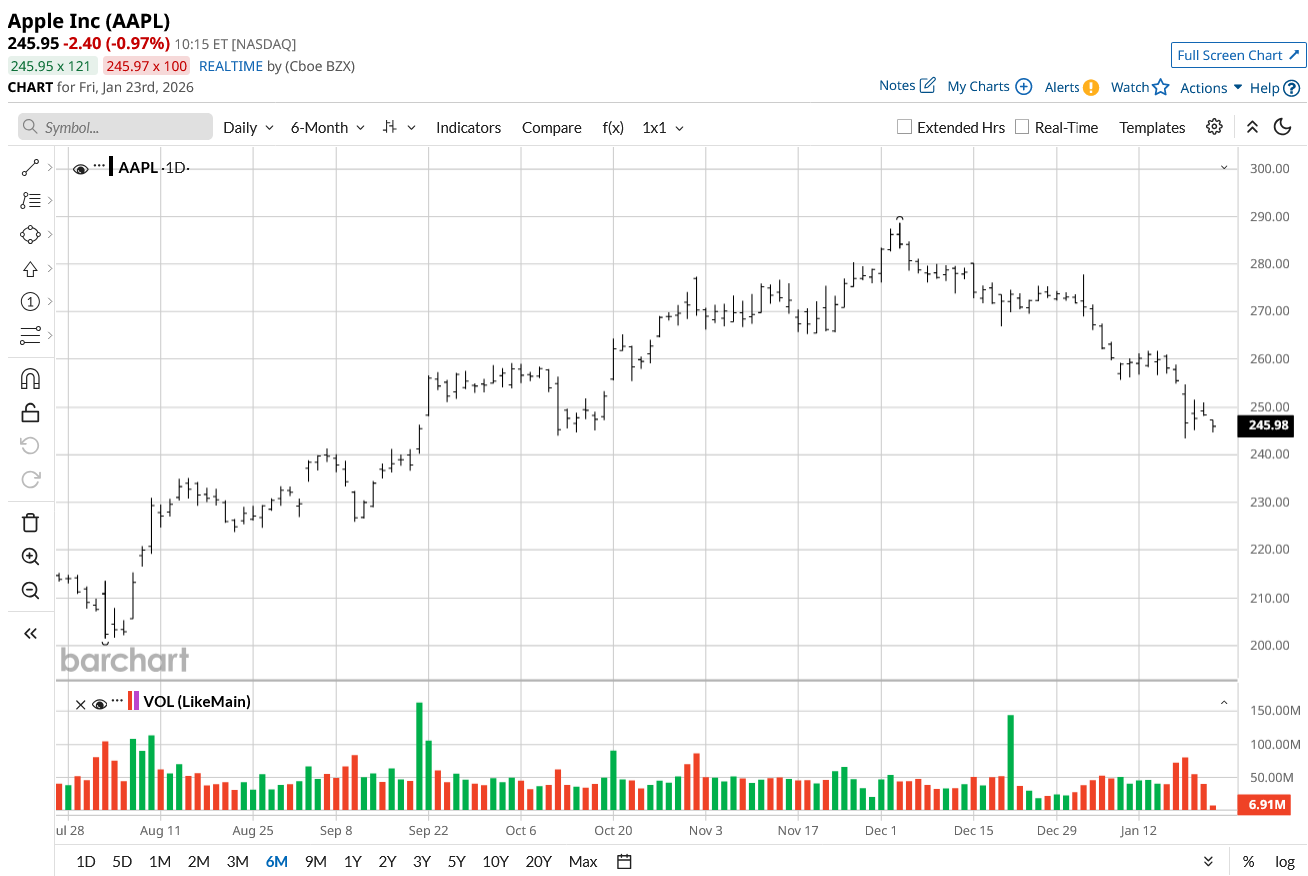Open VOL study more options dots
The height and width of the screenshot is (876, 1308).
pos(117,699)
